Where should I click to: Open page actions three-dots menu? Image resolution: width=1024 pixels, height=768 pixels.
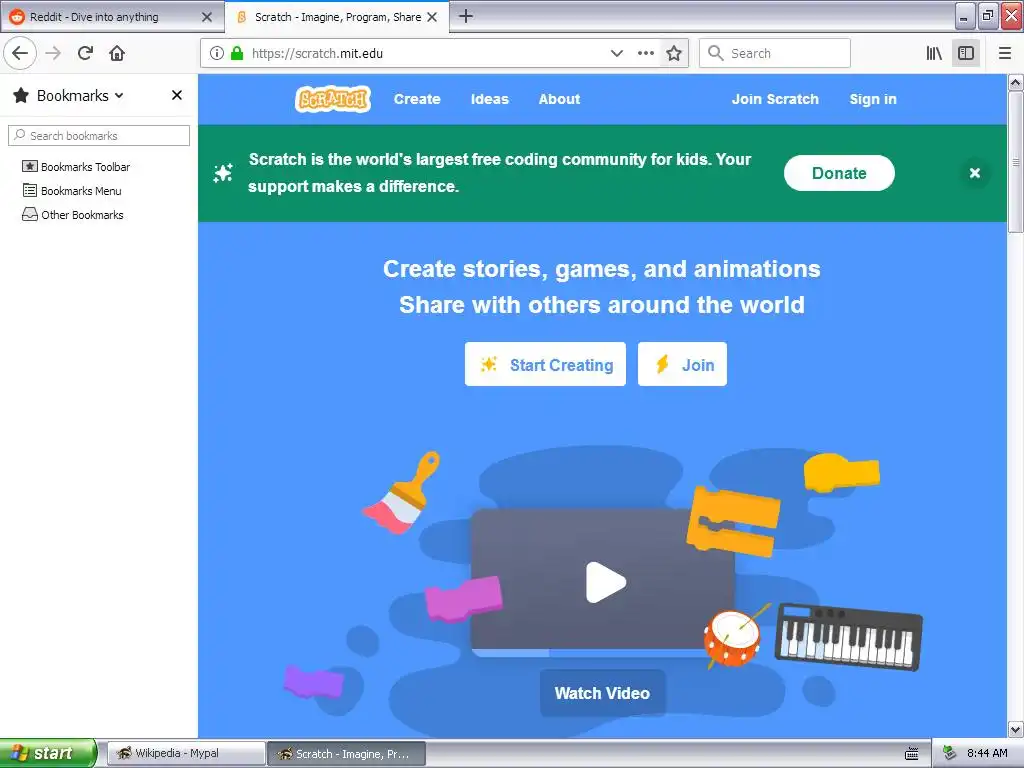tap(645, 53)
